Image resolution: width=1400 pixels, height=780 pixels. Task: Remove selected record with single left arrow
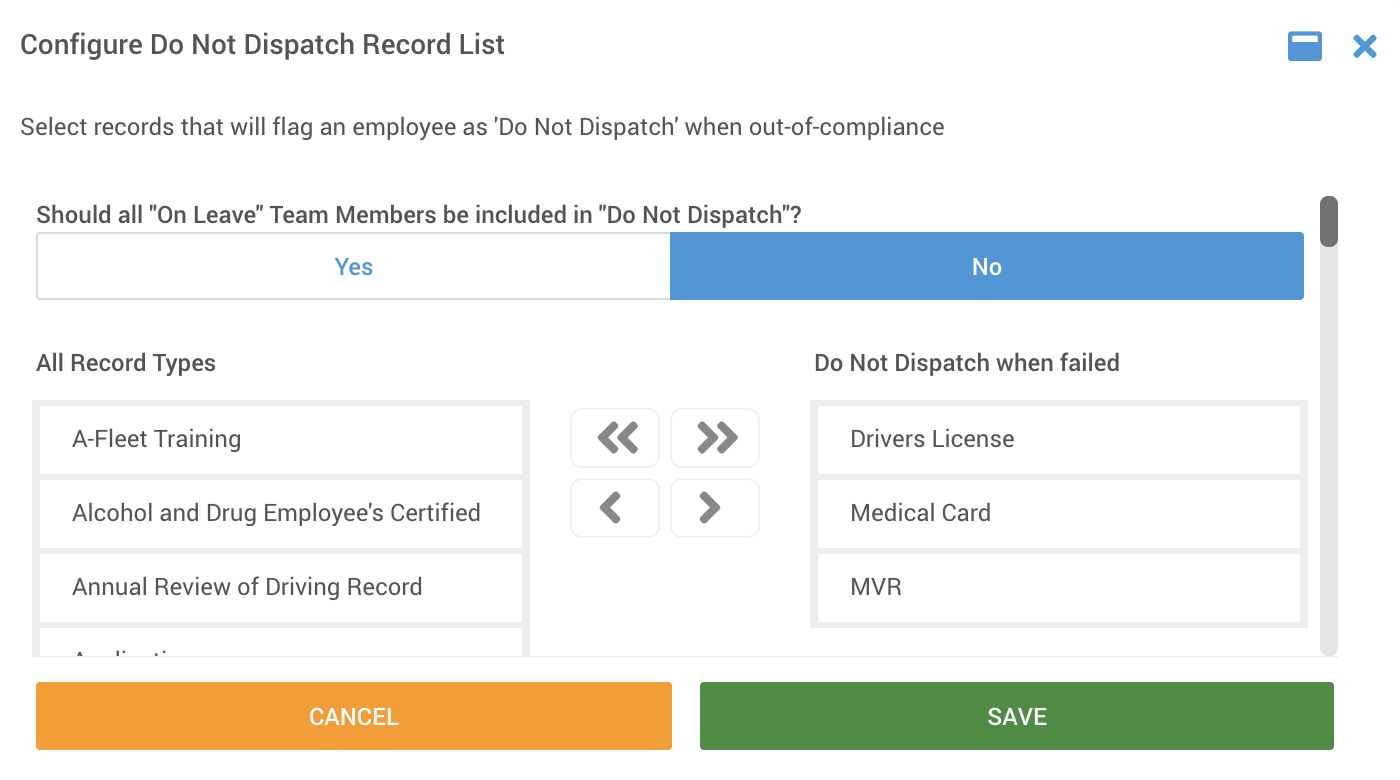(x=615, y=508)
